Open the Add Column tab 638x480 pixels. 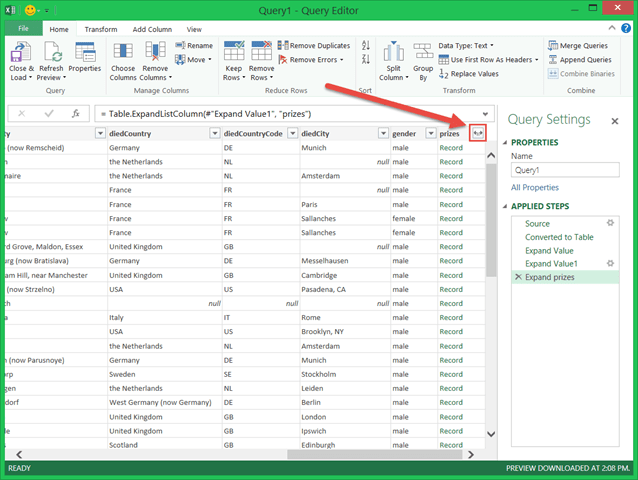pyautogui.click(x=151, y=30)
